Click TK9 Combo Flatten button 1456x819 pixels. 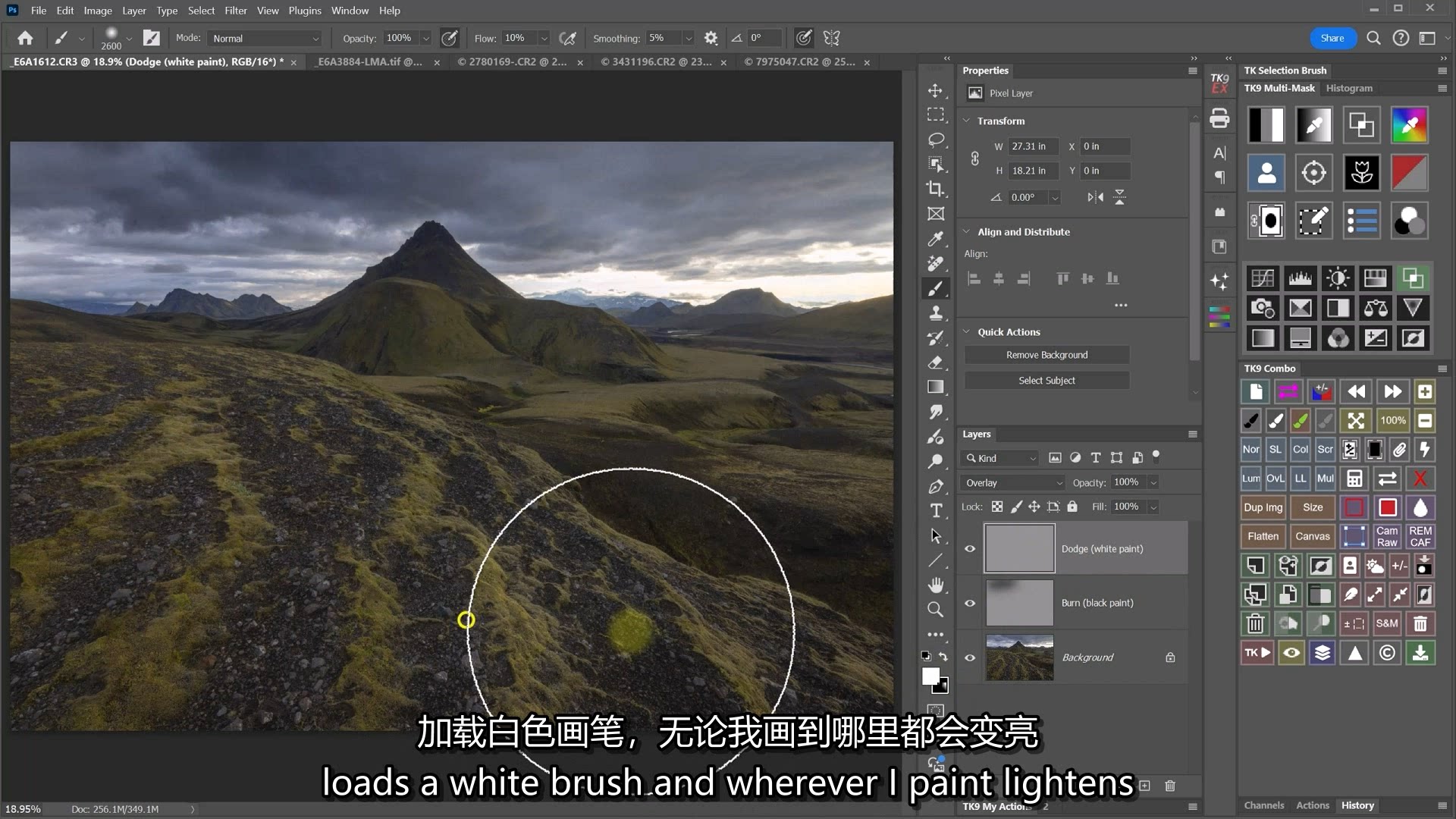1263,536
